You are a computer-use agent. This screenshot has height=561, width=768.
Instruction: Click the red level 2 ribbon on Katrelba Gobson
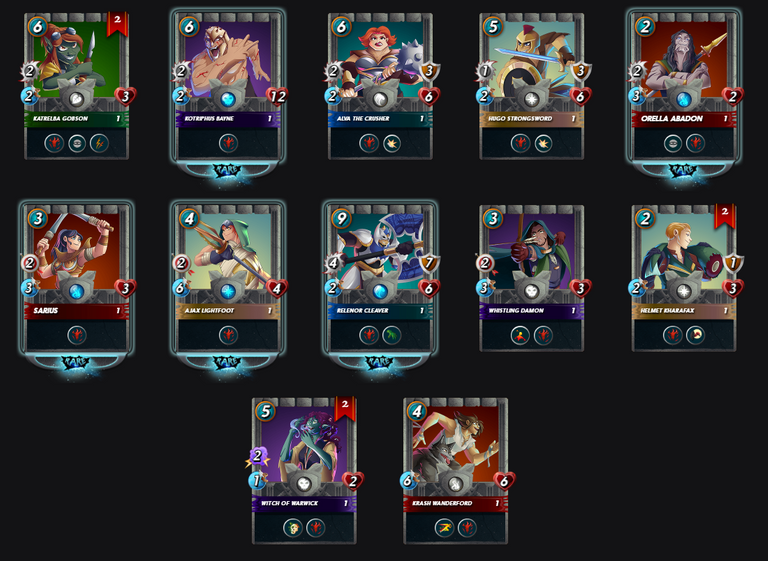(x=117, y=24)
